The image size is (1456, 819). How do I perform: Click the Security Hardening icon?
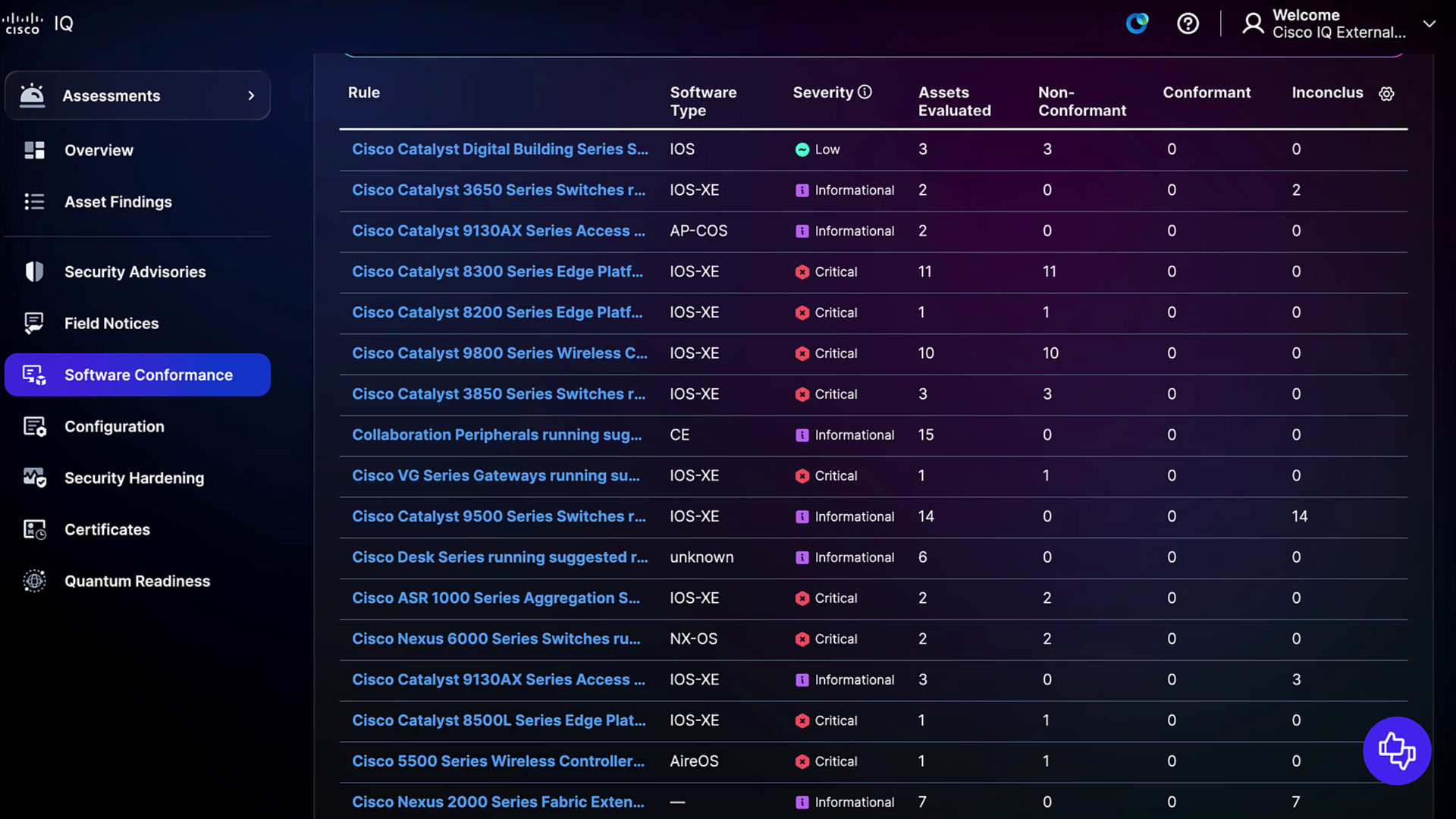click(35, 478)
